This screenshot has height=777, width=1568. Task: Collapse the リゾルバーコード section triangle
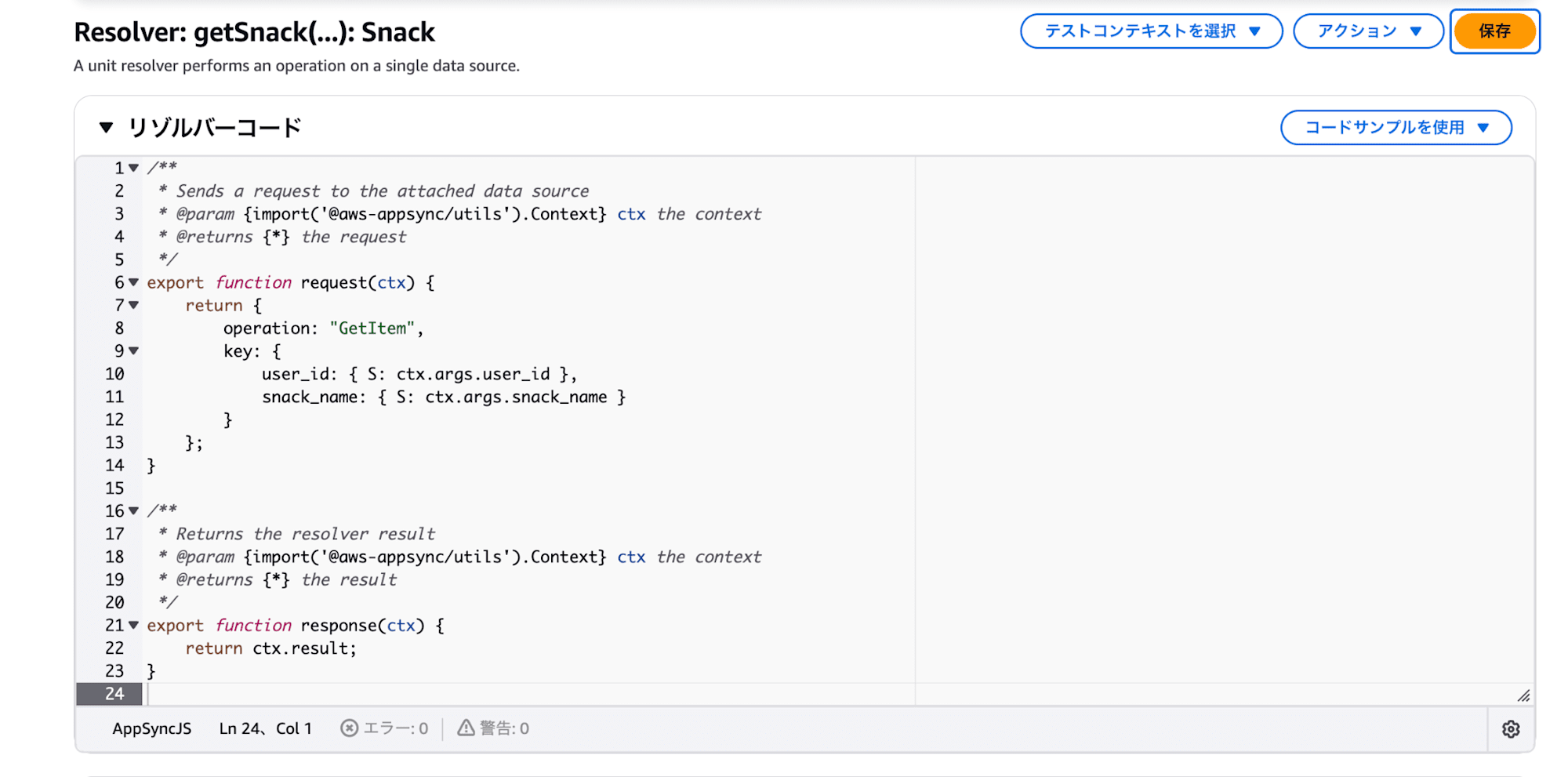coord(107,127)
